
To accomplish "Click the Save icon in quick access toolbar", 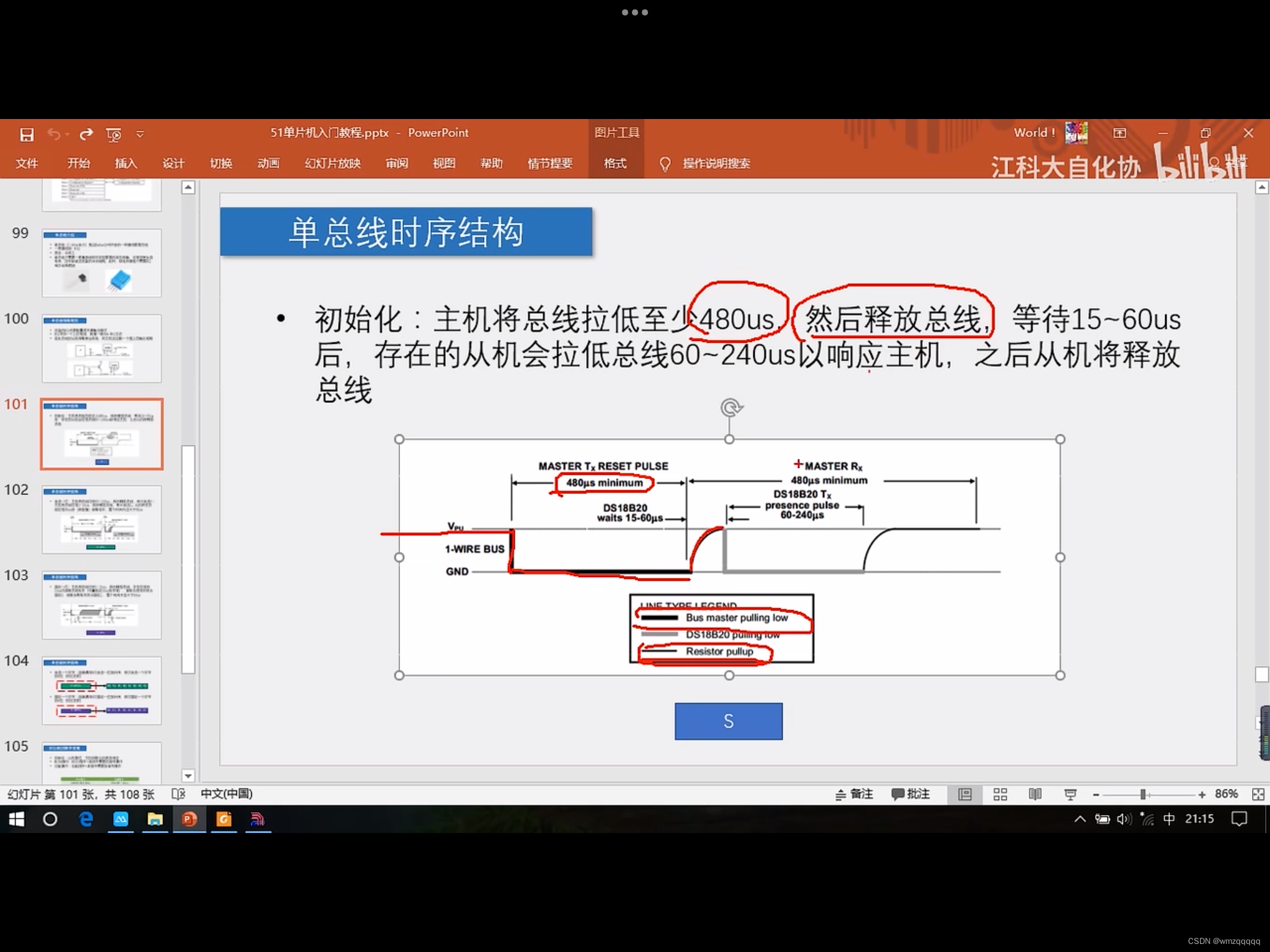I will (x=27, y=134).
